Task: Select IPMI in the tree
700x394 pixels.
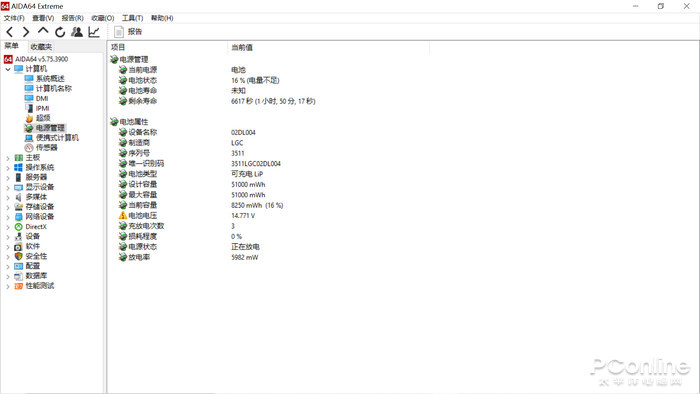Action: click(x=42, y=108)
